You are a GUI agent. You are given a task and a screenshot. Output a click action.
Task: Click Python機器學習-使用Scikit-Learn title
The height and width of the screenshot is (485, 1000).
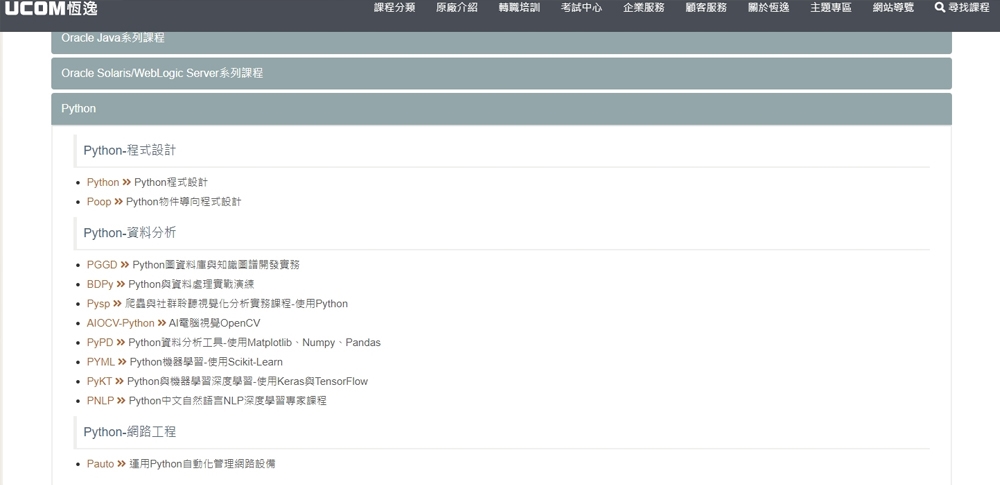tap(206, 362)
